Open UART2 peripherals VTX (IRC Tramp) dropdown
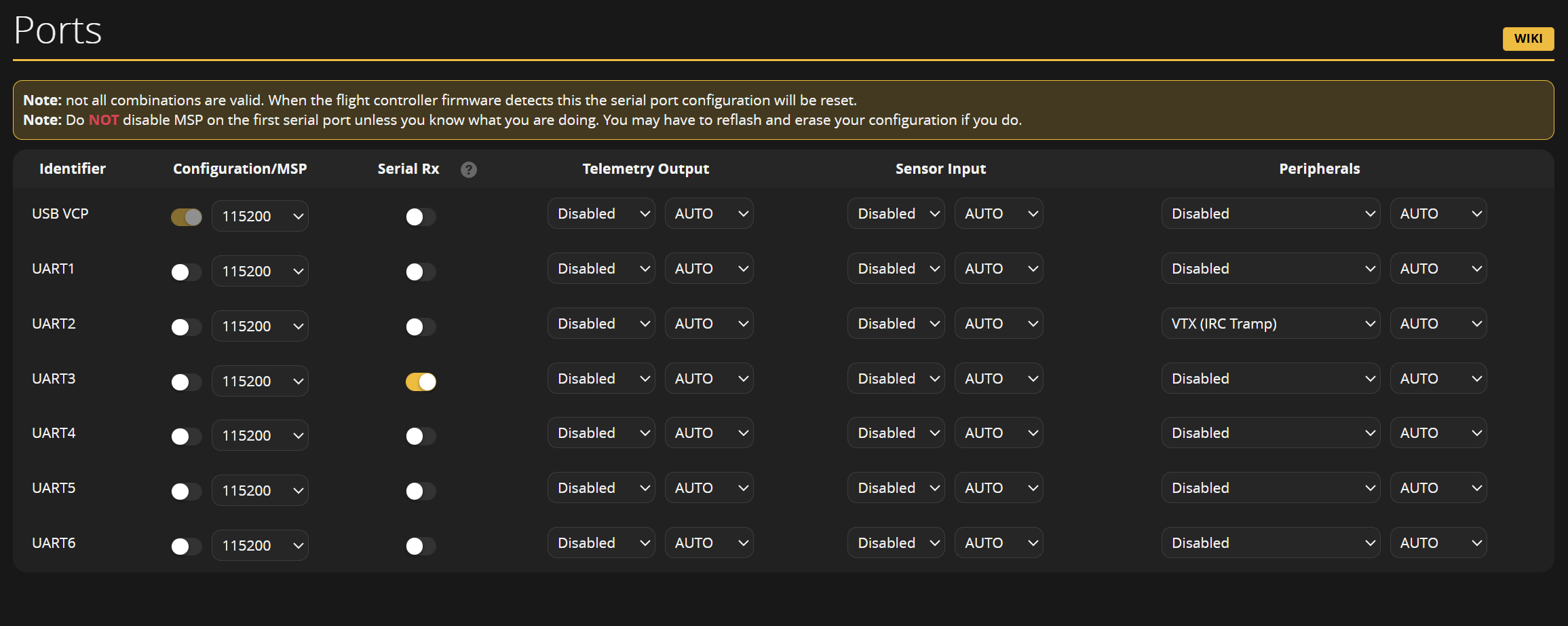This screenshot has width=1568, height=626. (x=1270, y=324)
